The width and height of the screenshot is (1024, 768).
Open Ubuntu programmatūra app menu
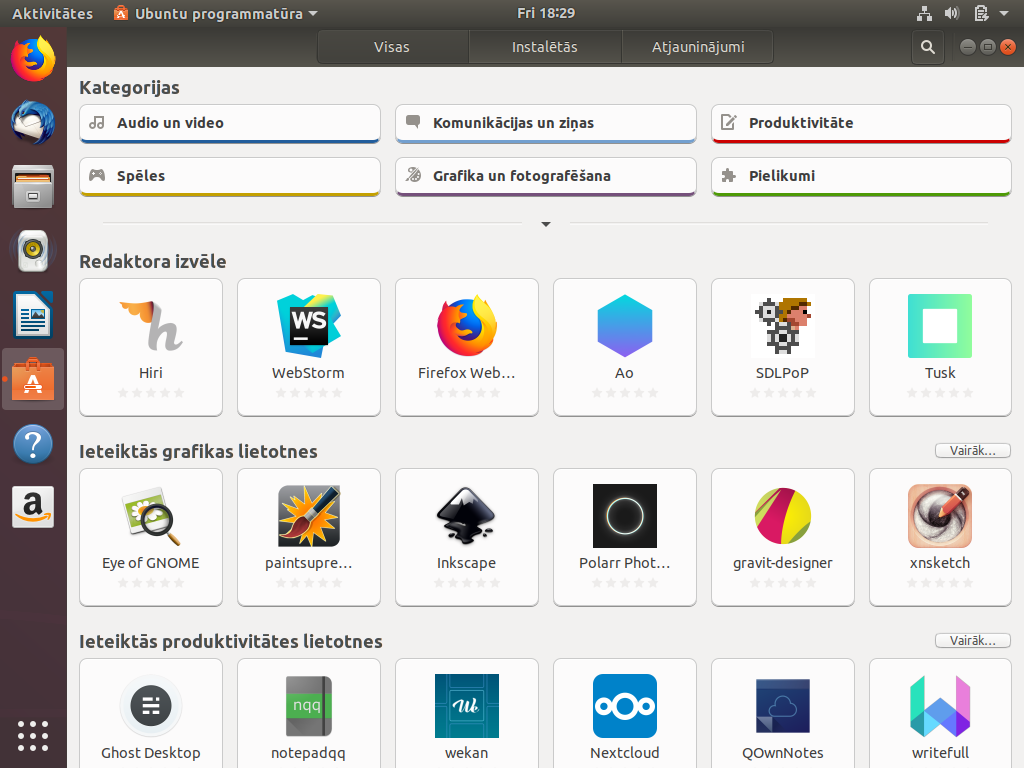(x=216, y=13)
